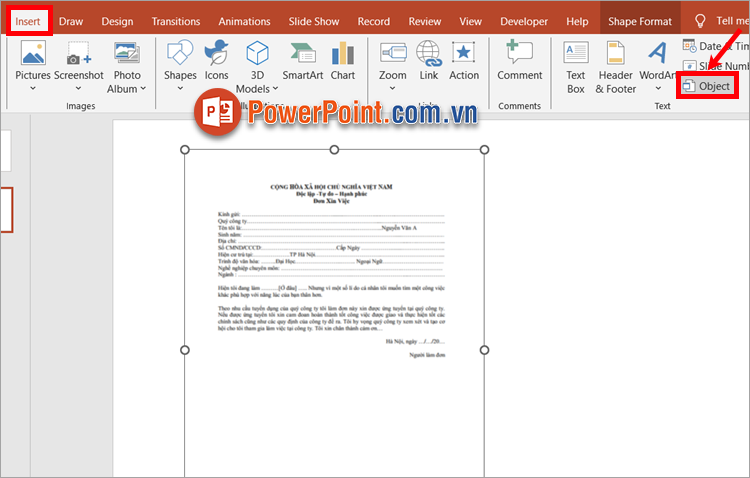The width and height of the screenshot is (750, 478).
Task: Go to the Animations tab
Action: (x=244, y=22)
